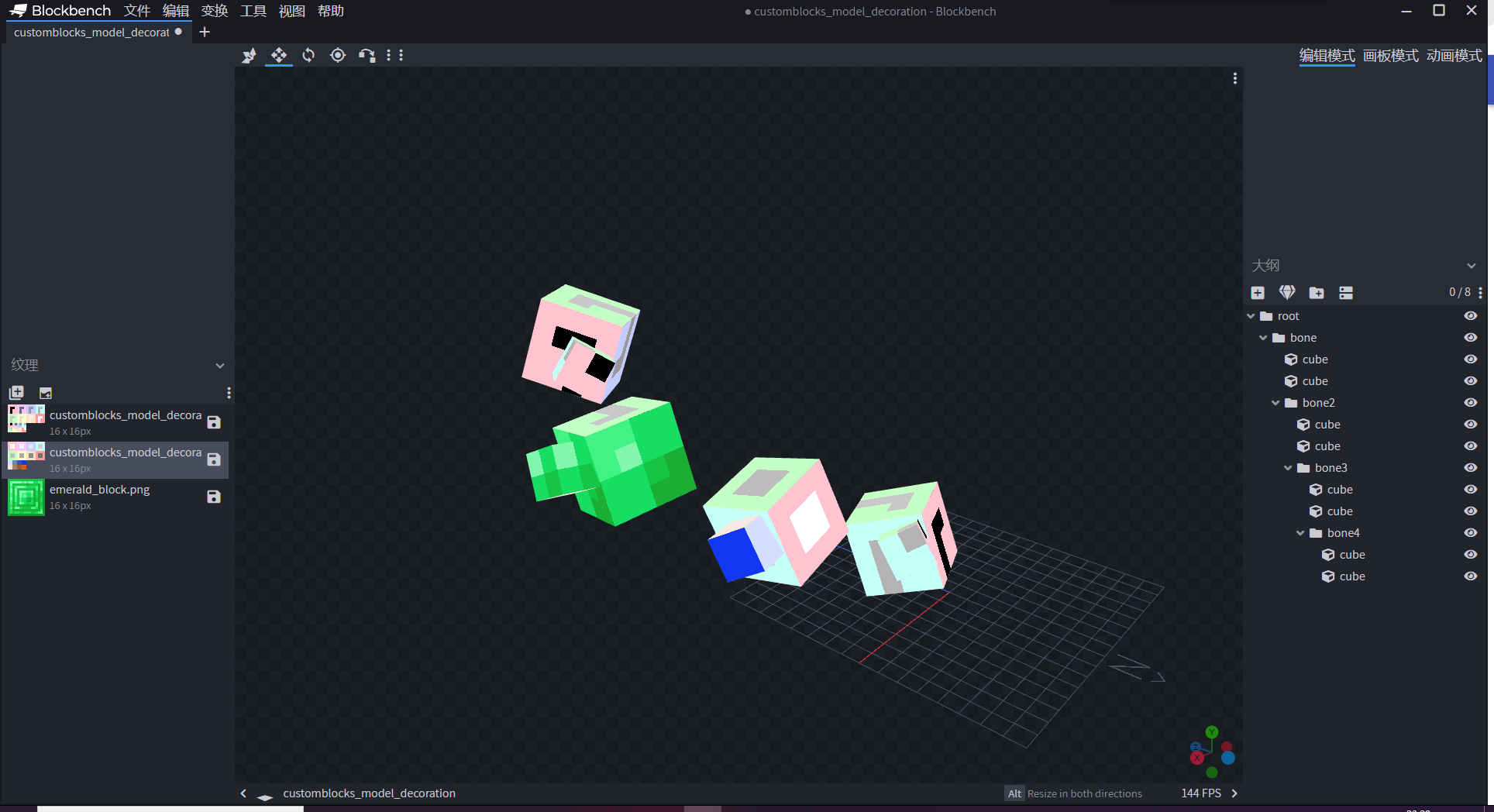The width and height of the screenshot is (1494, 812).
Task: Open the 文件 menu
Action: pos(137,11)
